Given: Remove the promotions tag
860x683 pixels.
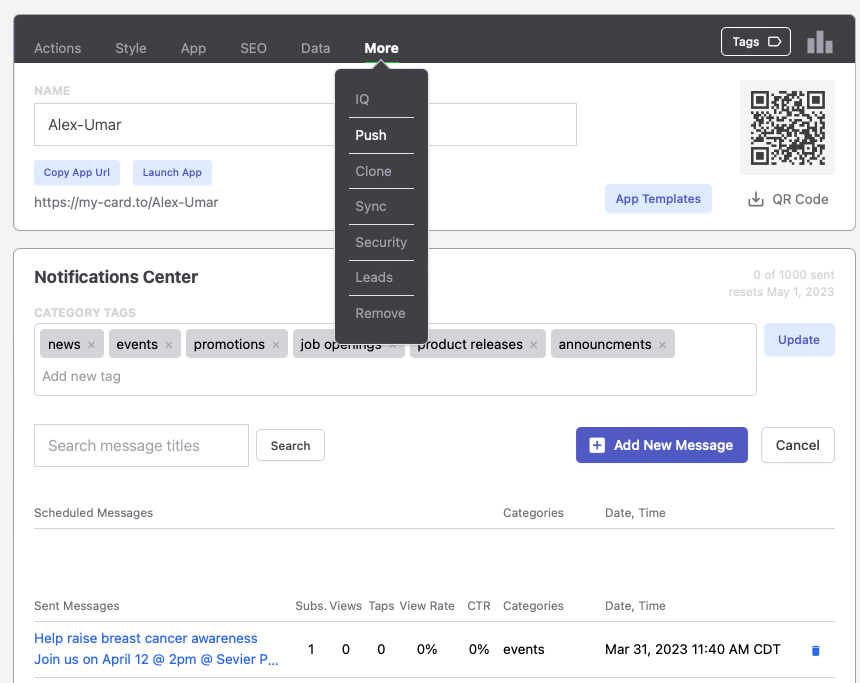Looking at the screenshot, I should click(276, 345).
